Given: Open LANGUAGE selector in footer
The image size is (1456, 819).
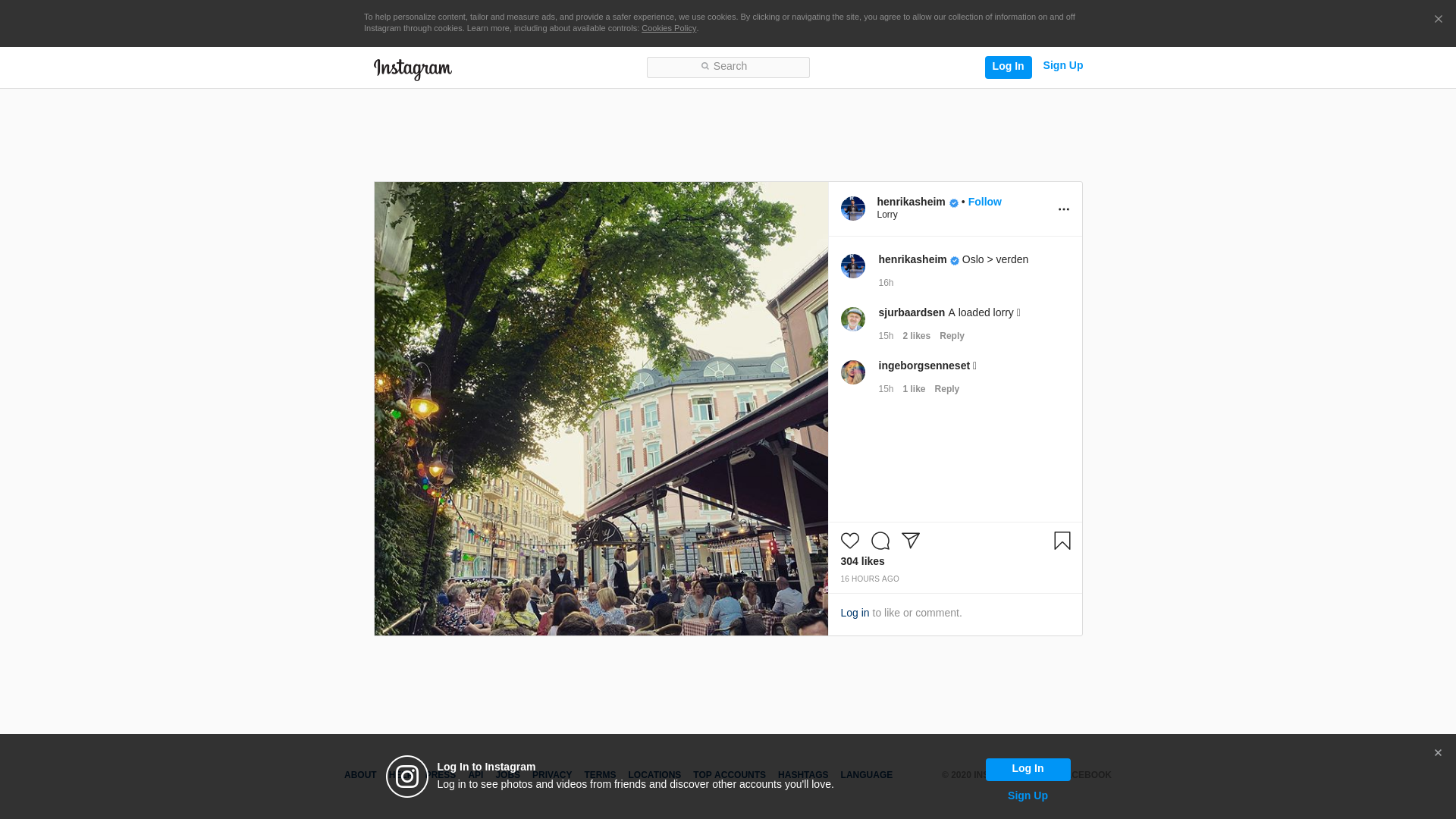Looking at the screenshot, I should [x=866, y=775].
